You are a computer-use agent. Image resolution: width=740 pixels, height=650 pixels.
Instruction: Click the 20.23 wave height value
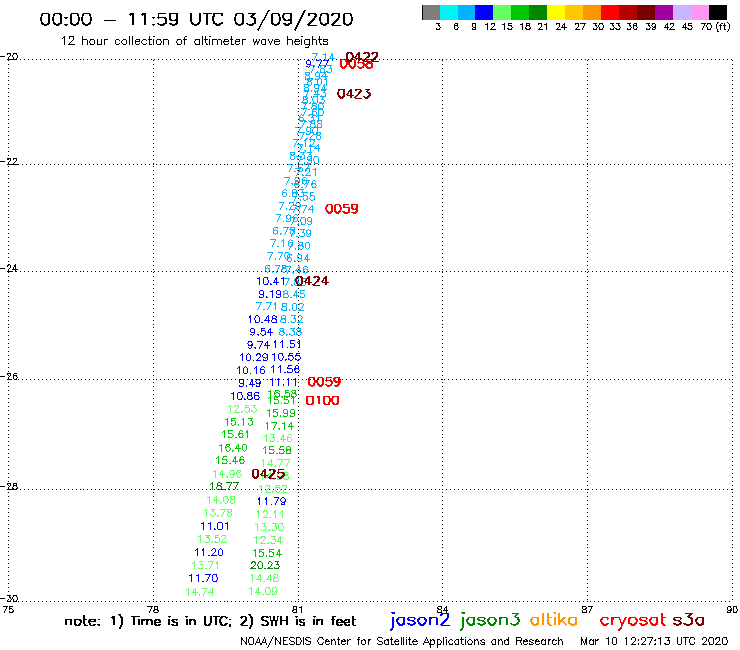[x=265, y=565]
